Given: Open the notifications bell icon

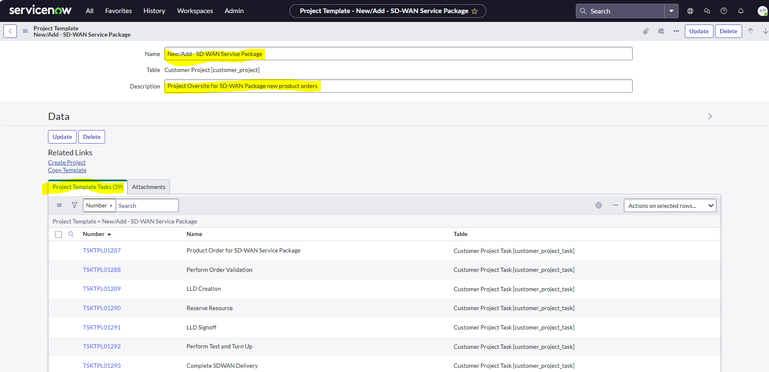Looking at the screenshot, I should click(741, 11).
